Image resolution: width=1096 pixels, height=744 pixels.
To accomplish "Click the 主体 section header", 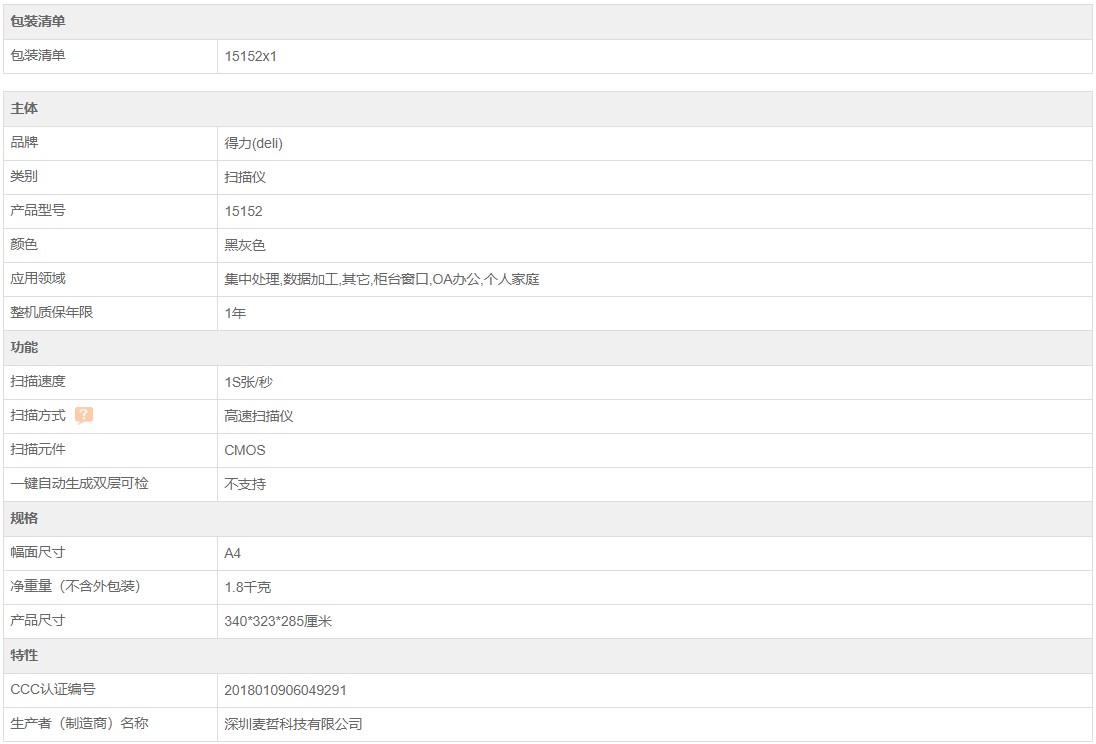I will [24, 109].
